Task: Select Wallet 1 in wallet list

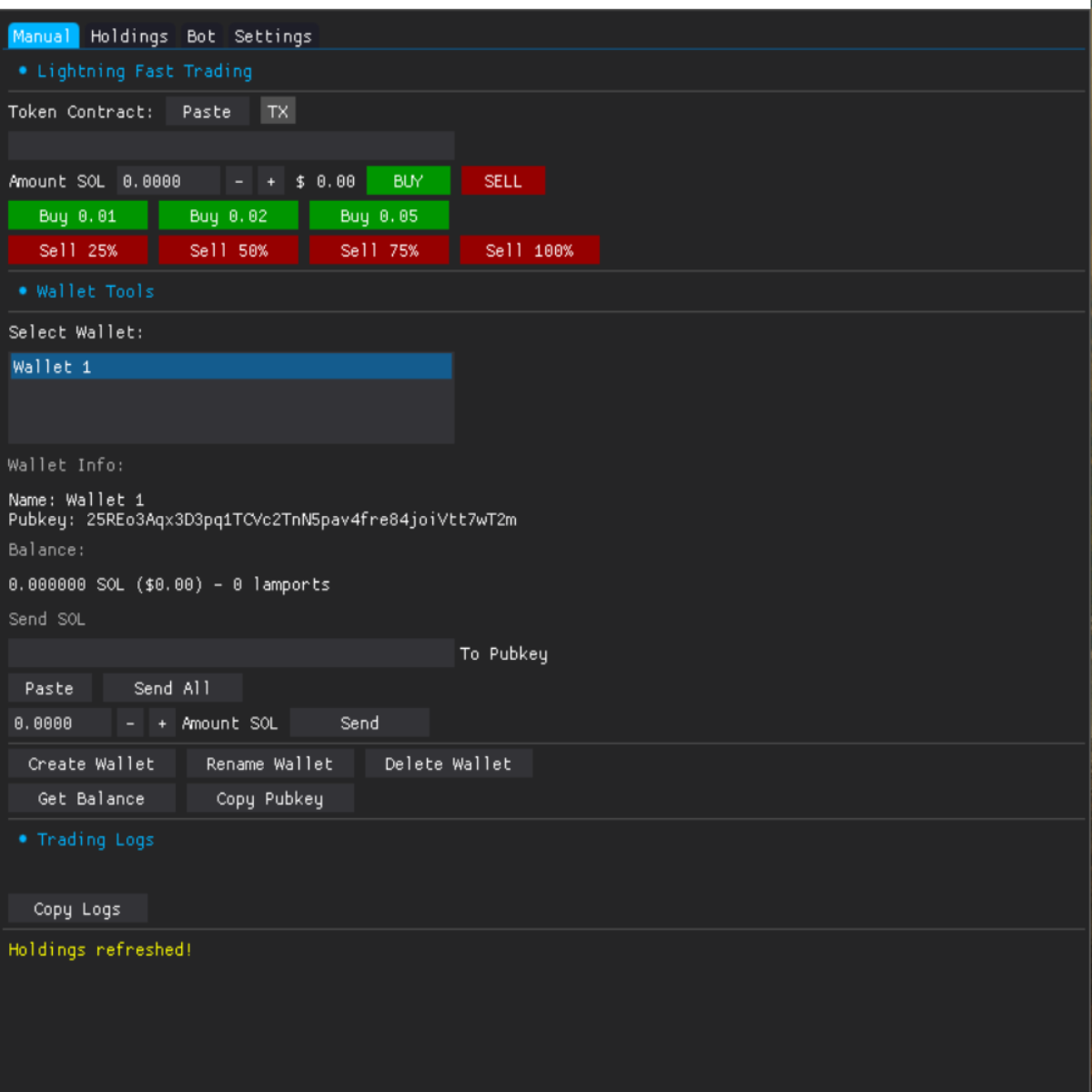Action: tap(231, 367)
